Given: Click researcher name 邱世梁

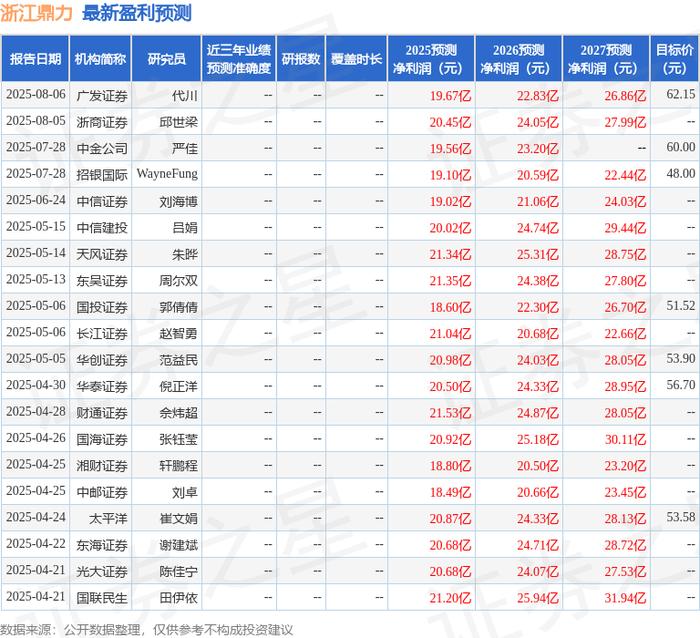Looking at the screenshot, I should pyautogui.click(x=179, y=122).
